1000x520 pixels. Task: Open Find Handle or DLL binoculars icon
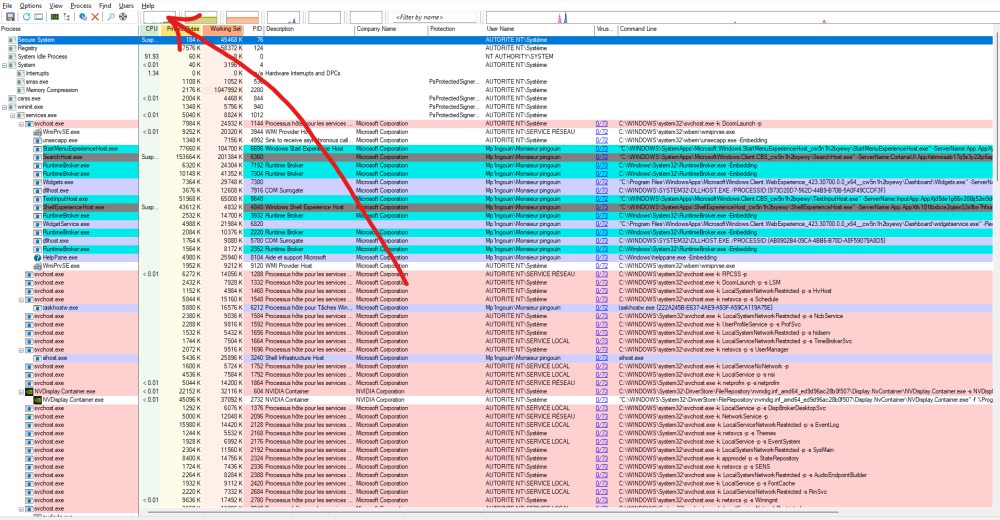(109, 17)
